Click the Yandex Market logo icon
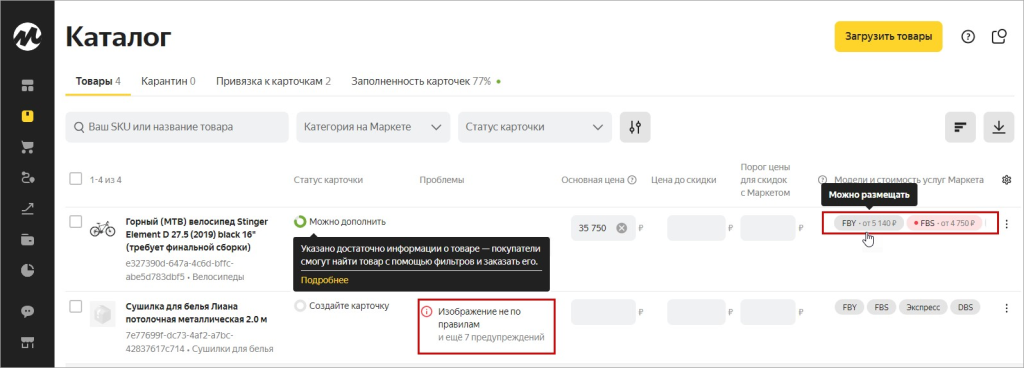The width and height of the screenshot is (1024, 368). [27, 37]
